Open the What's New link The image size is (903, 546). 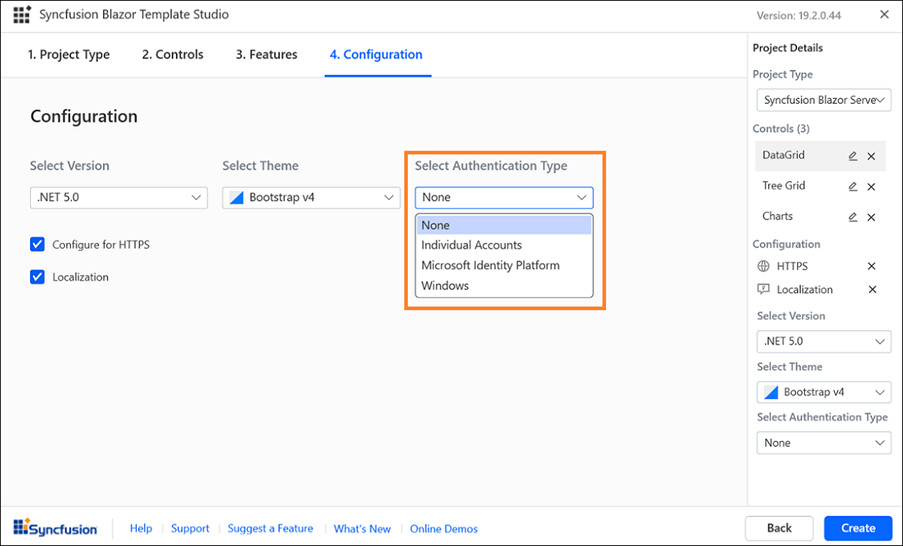click(x=362, y=528)
